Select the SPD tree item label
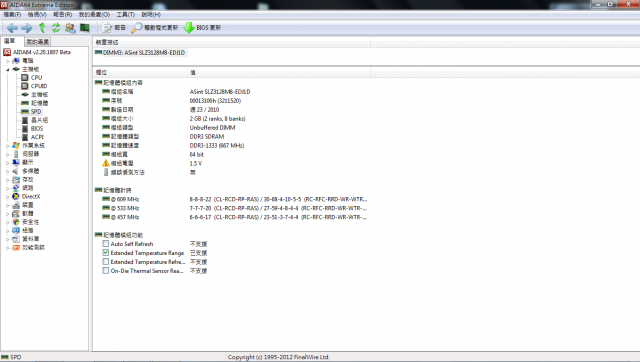640x362 pixels. (36, 111)
